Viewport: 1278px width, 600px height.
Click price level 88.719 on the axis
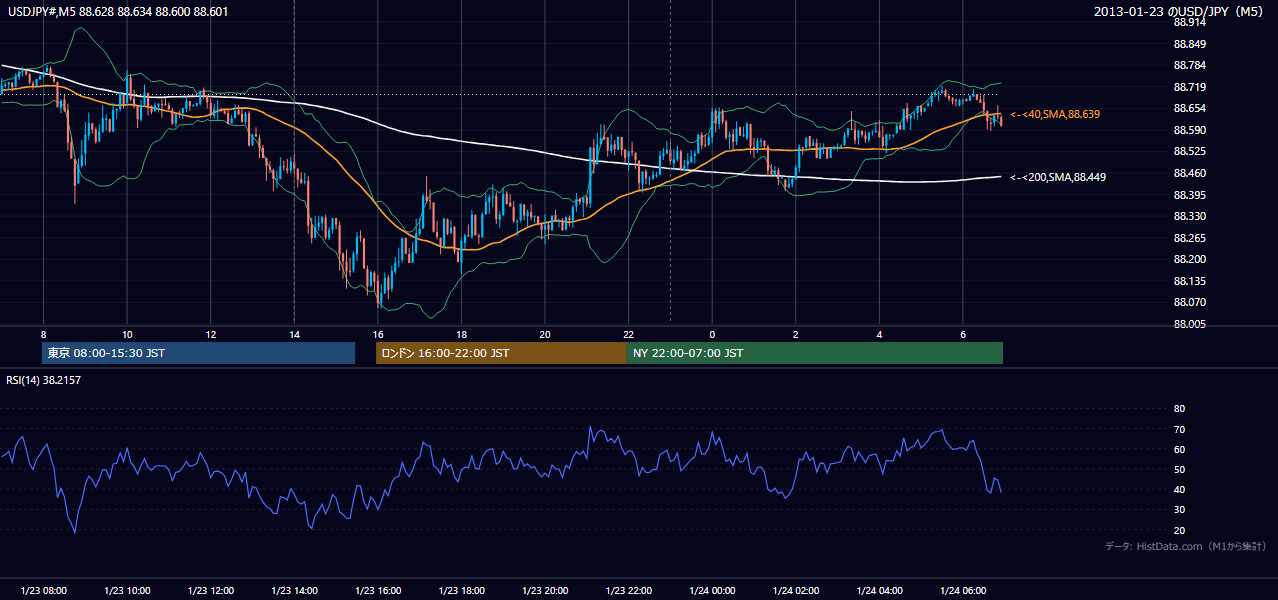coord(1189,87)
